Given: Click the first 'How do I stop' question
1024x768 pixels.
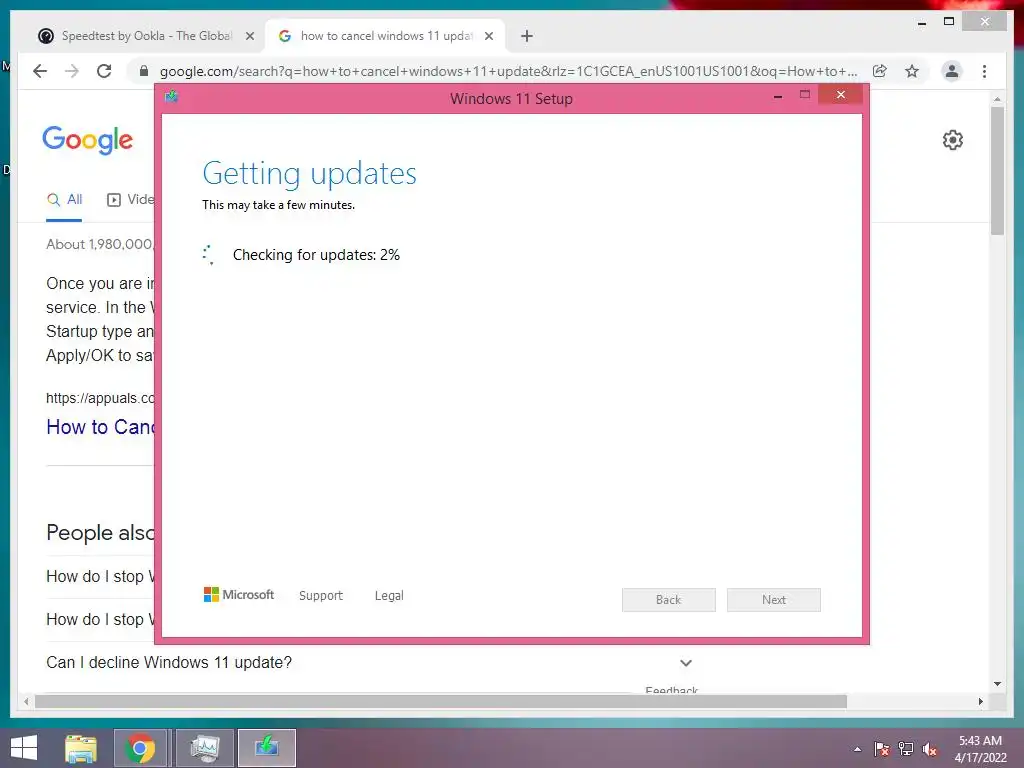Looking at the screenshot, I should [x=100, y=577].
